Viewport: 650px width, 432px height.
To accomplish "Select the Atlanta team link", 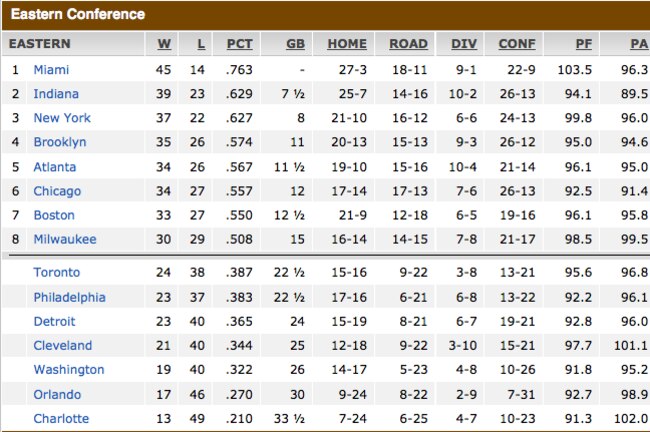I will pyautogui.click(x=55, y=167).
